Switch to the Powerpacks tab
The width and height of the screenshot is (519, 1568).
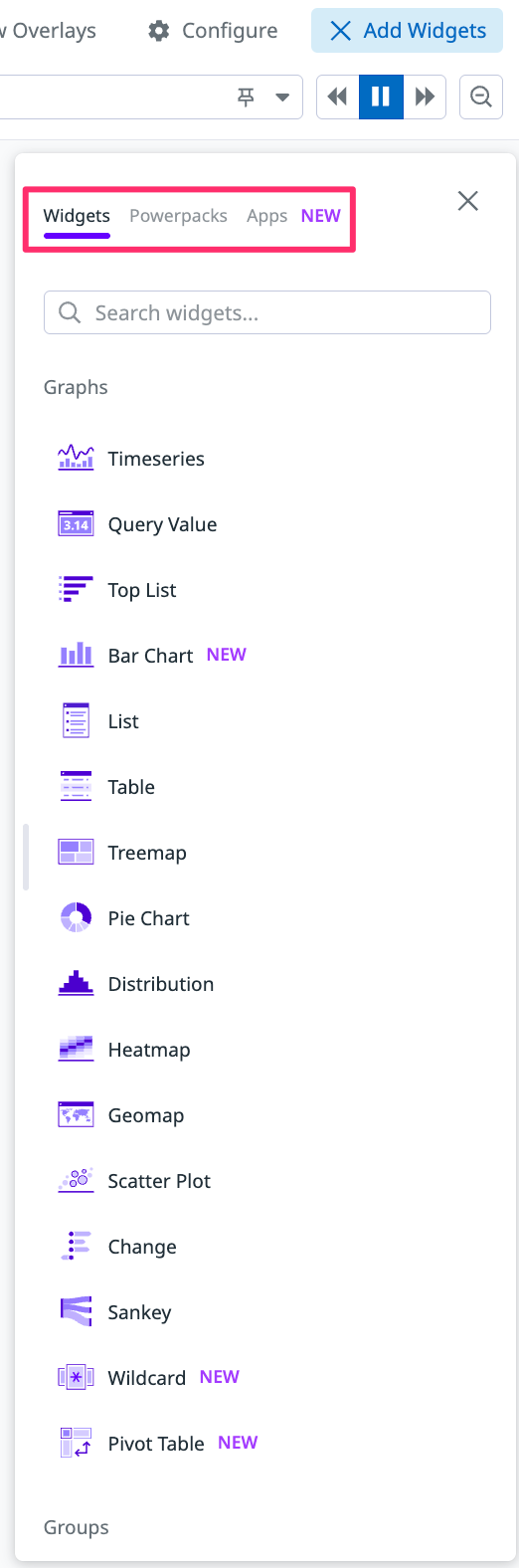pyautogui.click(x=178, y=216)
